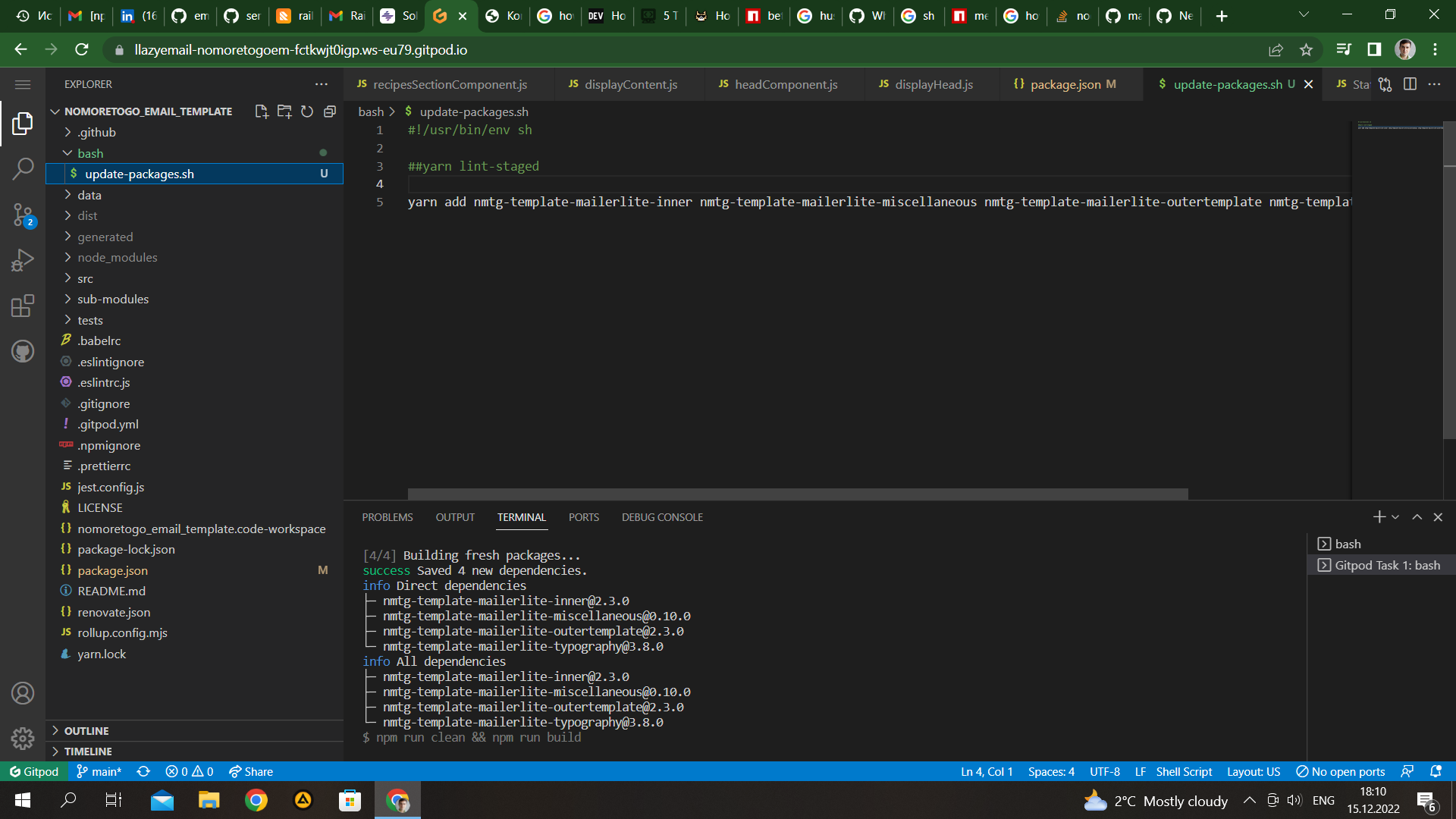The width and height of the screenshot is (1456, 819).
Task: Click the editor horizontal scrollbar
Action: [797, 494]
